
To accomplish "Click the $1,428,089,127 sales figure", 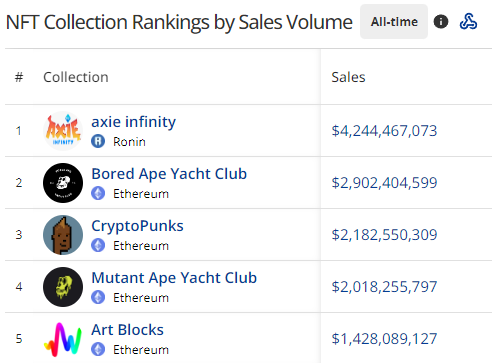I will click(x=384, y=339).
